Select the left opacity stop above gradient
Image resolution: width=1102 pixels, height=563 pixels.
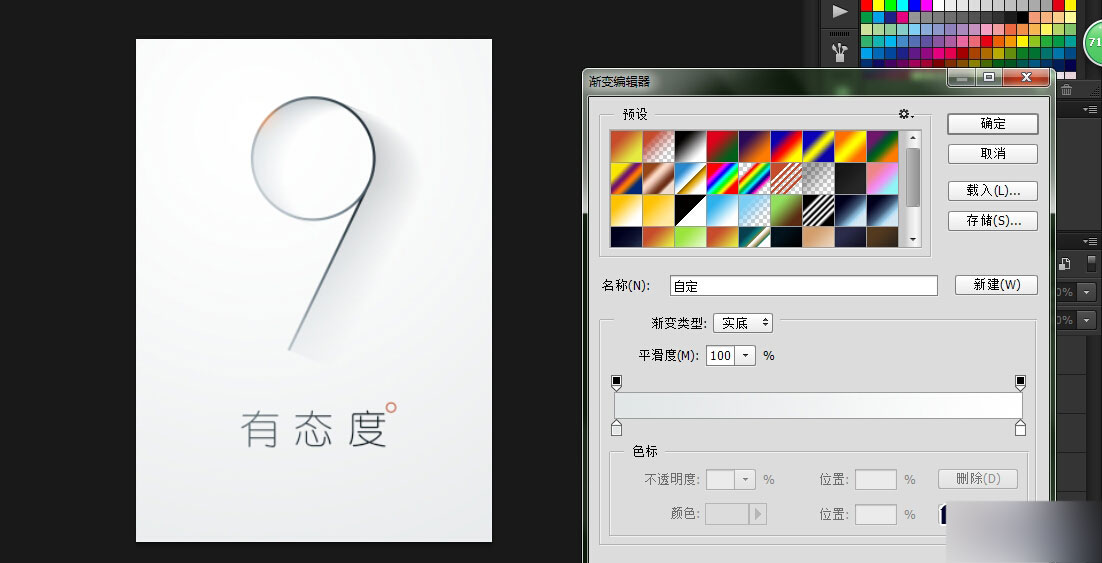616,382
